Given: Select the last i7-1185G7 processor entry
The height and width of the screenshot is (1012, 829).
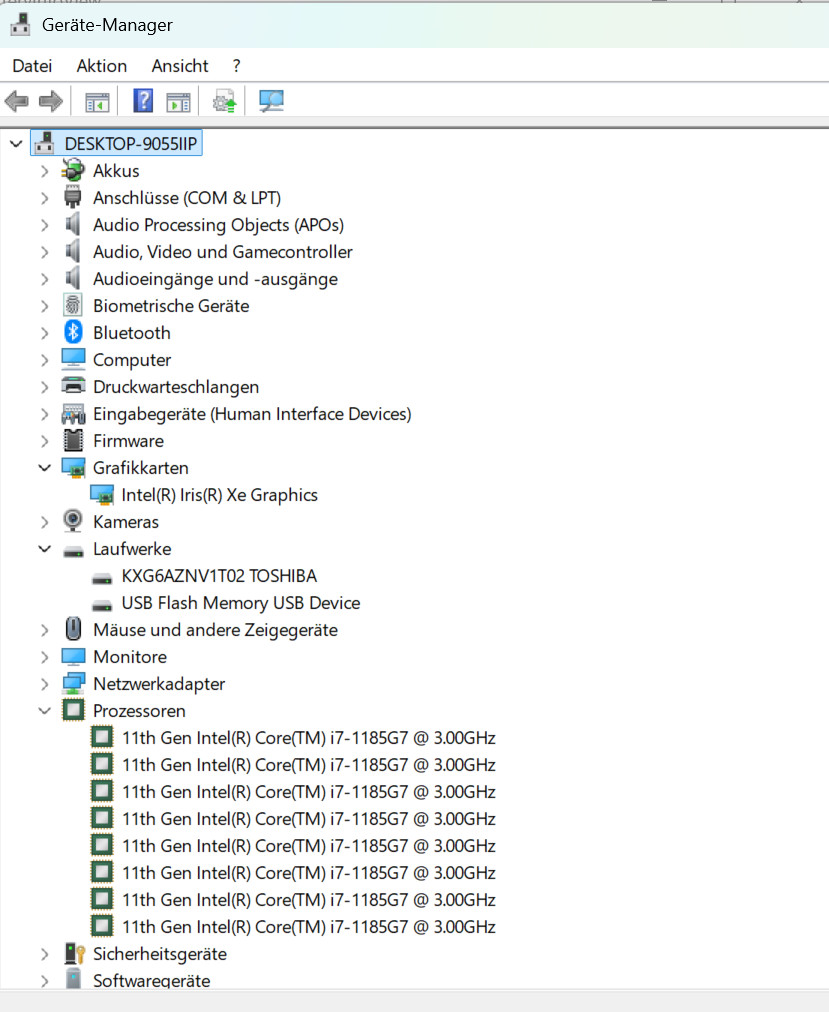Looking at the screenshot, I should click(309, 927).
